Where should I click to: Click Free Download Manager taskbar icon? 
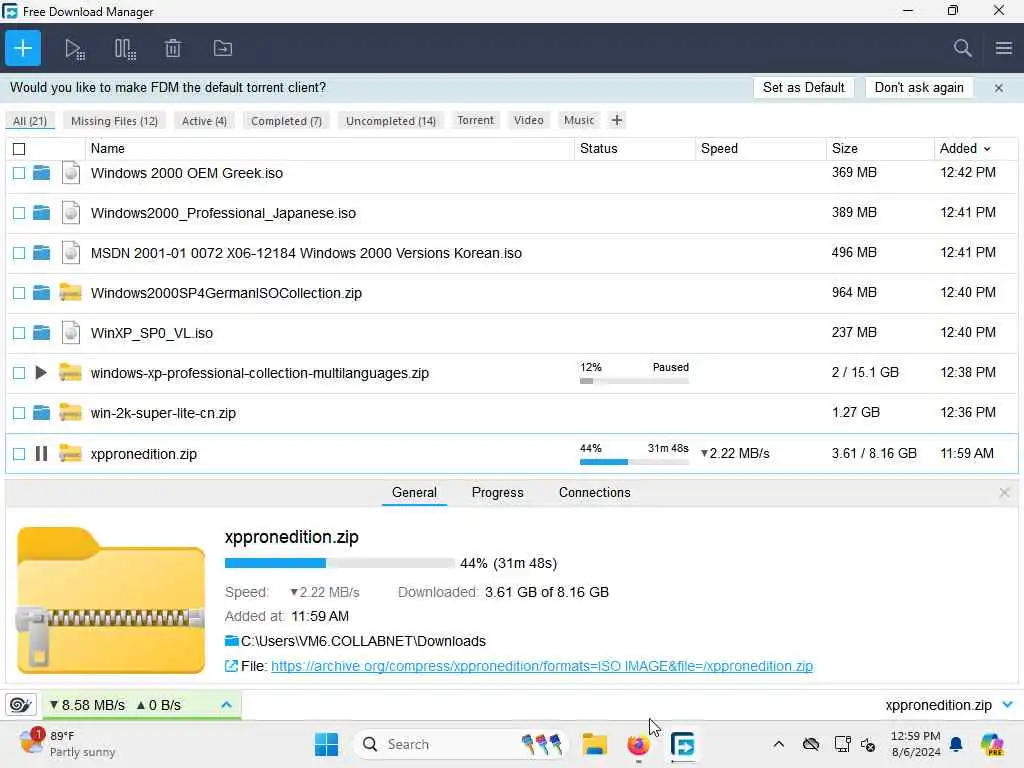point(682,744)
